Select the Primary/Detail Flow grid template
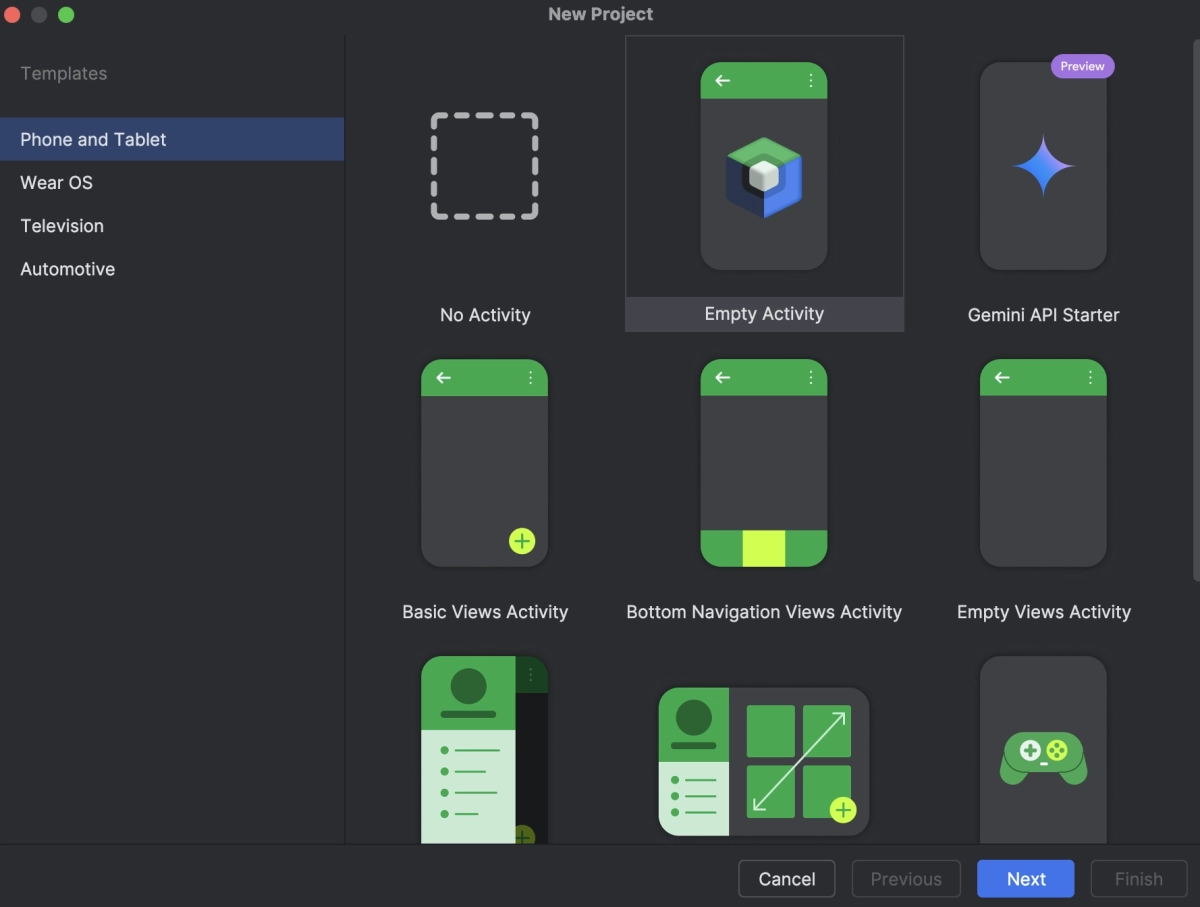This screenshot has height=907, width=1200. click(x=763, y=760)
